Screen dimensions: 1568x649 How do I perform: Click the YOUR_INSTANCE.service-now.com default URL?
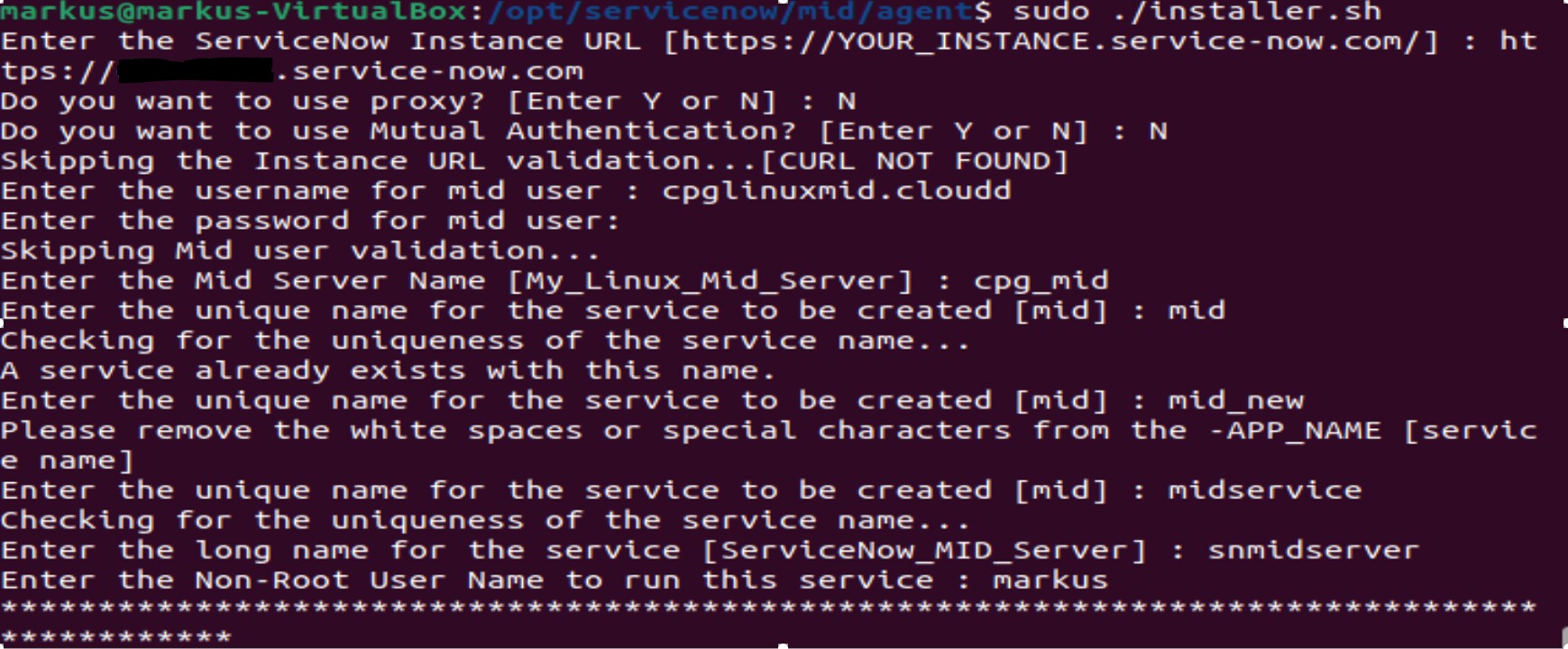click(x=1051, y=41)
